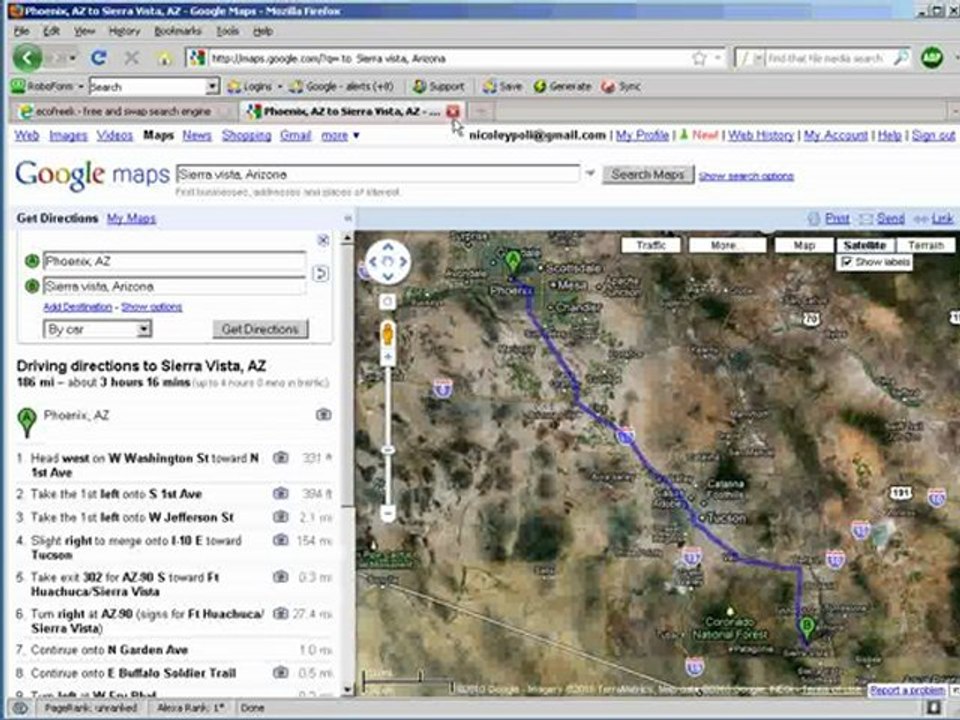Viewport: 960px width, 720px height.
Task: Click the Search Maps button
Action: 648,174
